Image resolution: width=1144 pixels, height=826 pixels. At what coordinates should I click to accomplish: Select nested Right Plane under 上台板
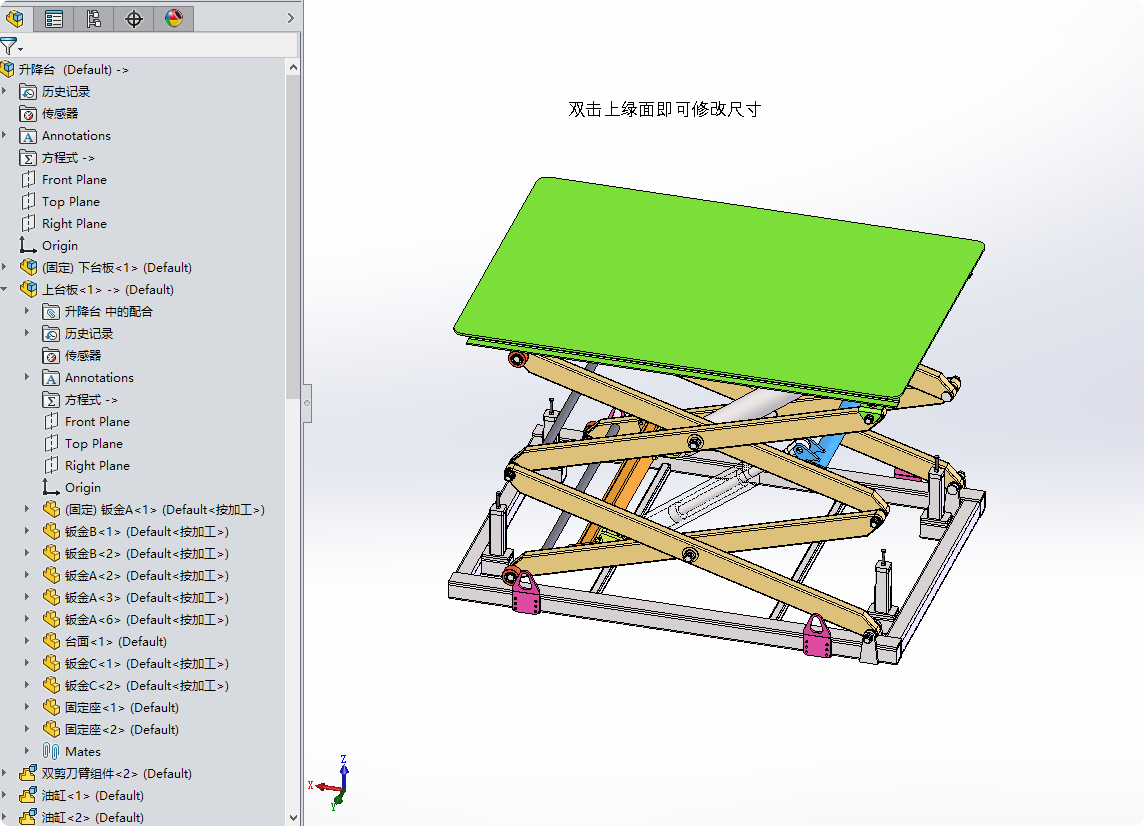click(x=97, y=466)
